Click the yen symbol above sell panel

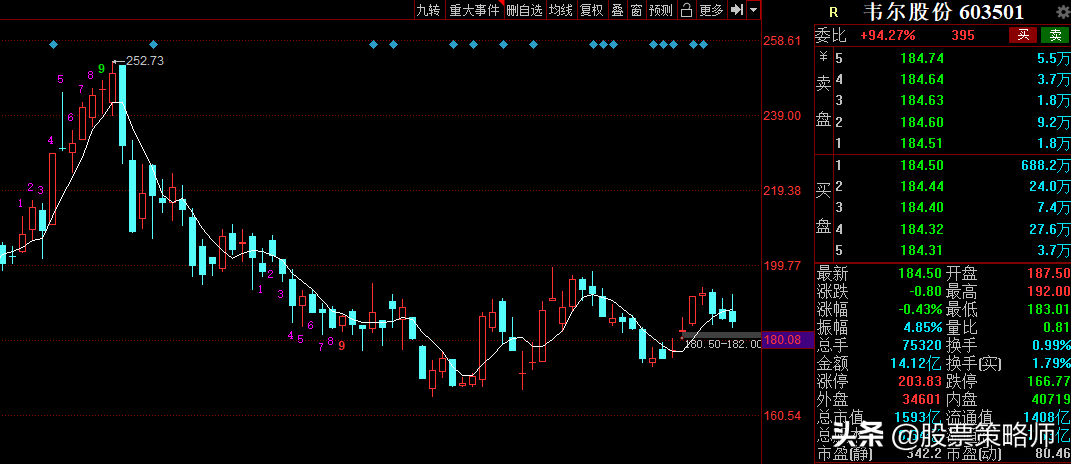pyautogui.click(x=824, y=59)
